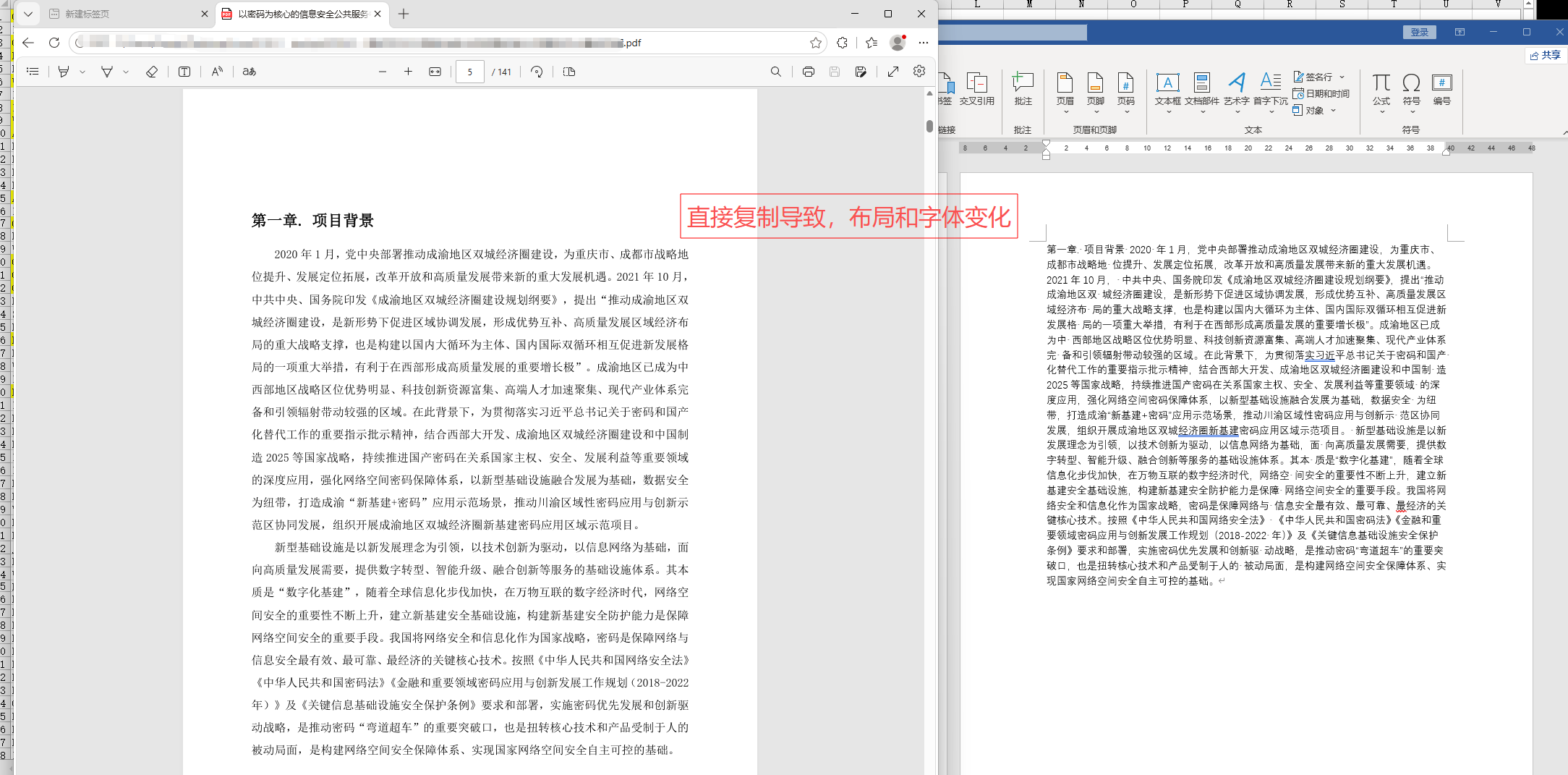Screen dimensions: 1568x775
Task: Zoom in the PDF with plus button
Action: click(x=408, y=72)
